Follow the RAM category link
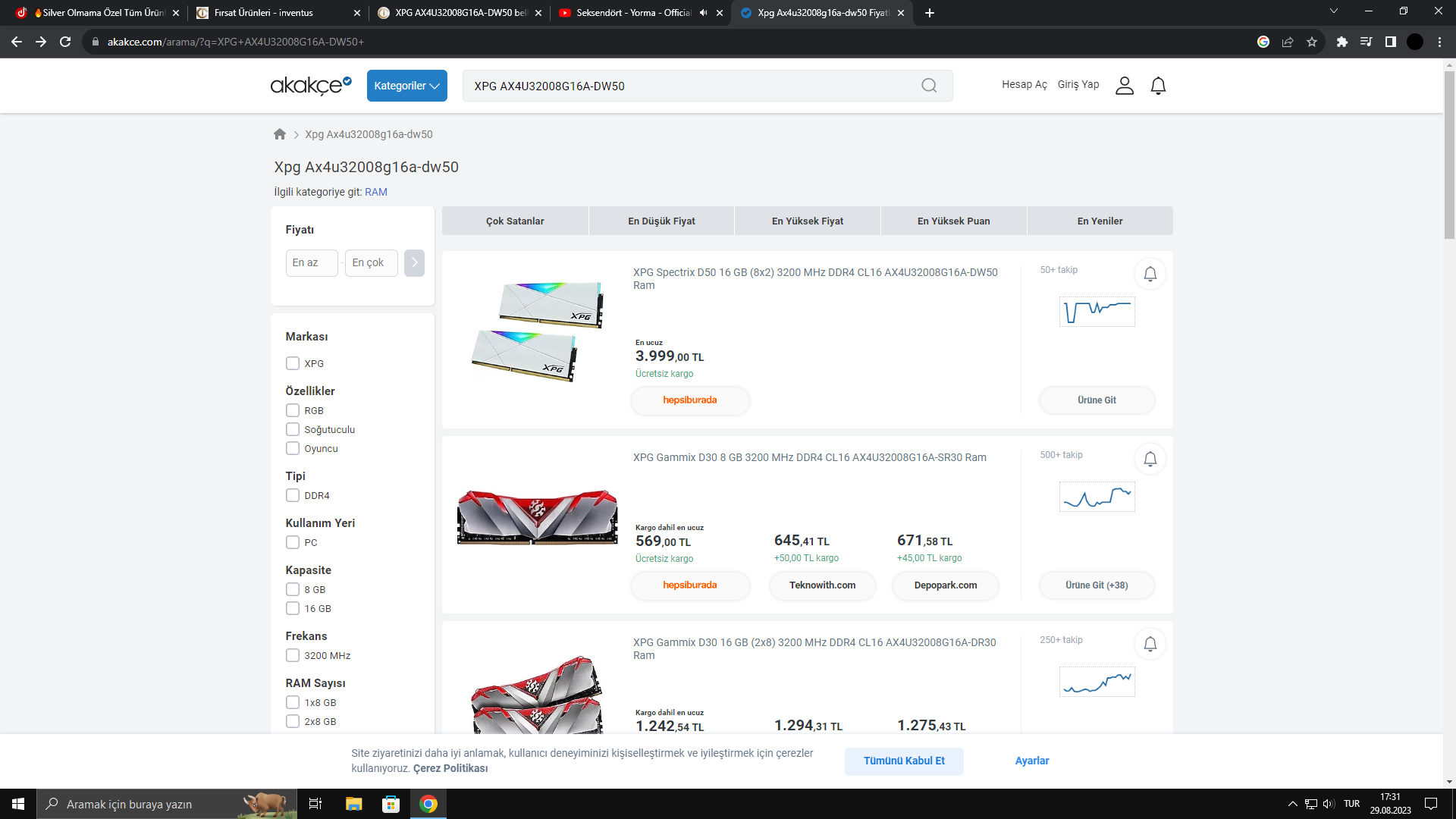Screen dimensions: 1456x819 click(x=376, y=192)
